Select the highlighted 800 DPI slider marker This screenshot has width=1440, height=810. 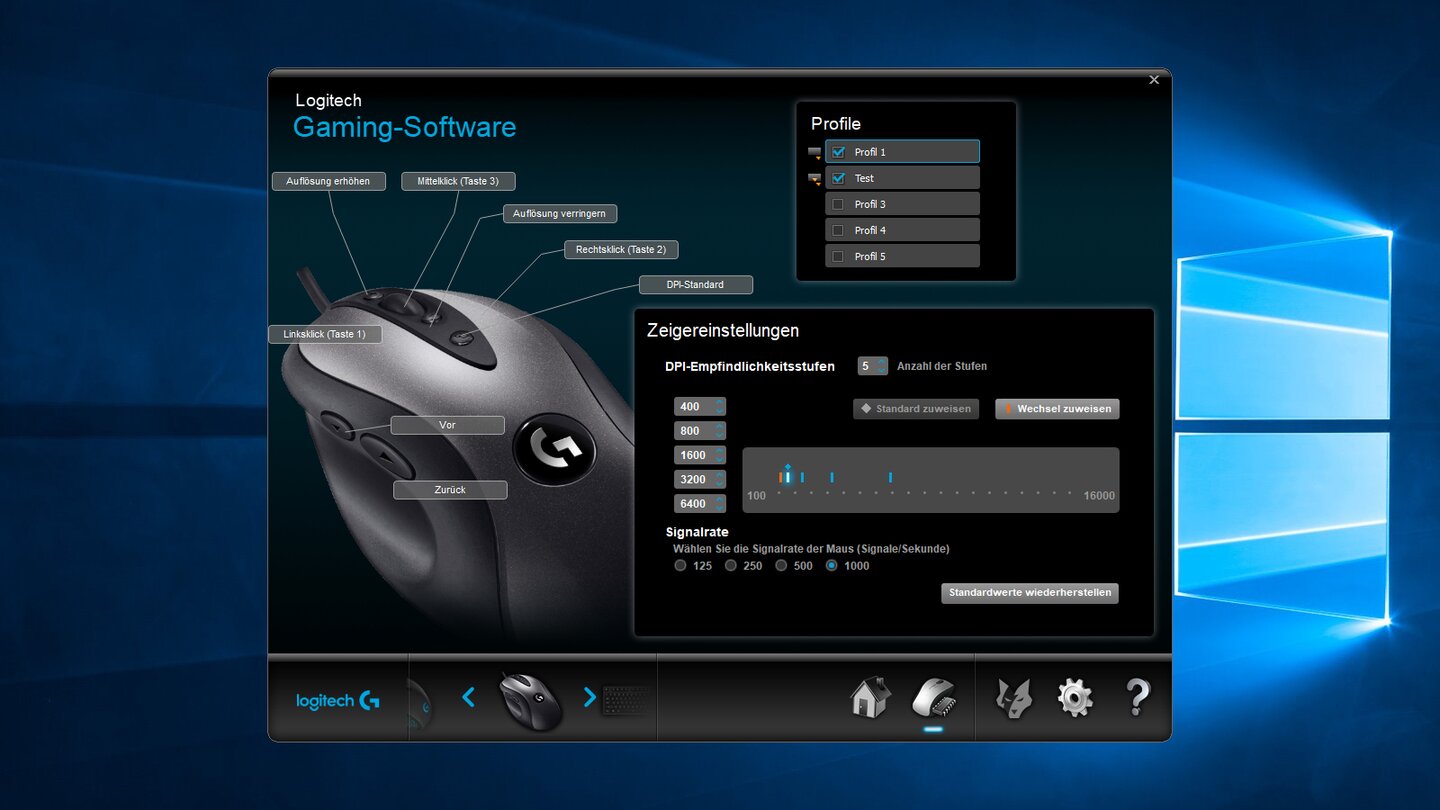click(x=788, y=476)
